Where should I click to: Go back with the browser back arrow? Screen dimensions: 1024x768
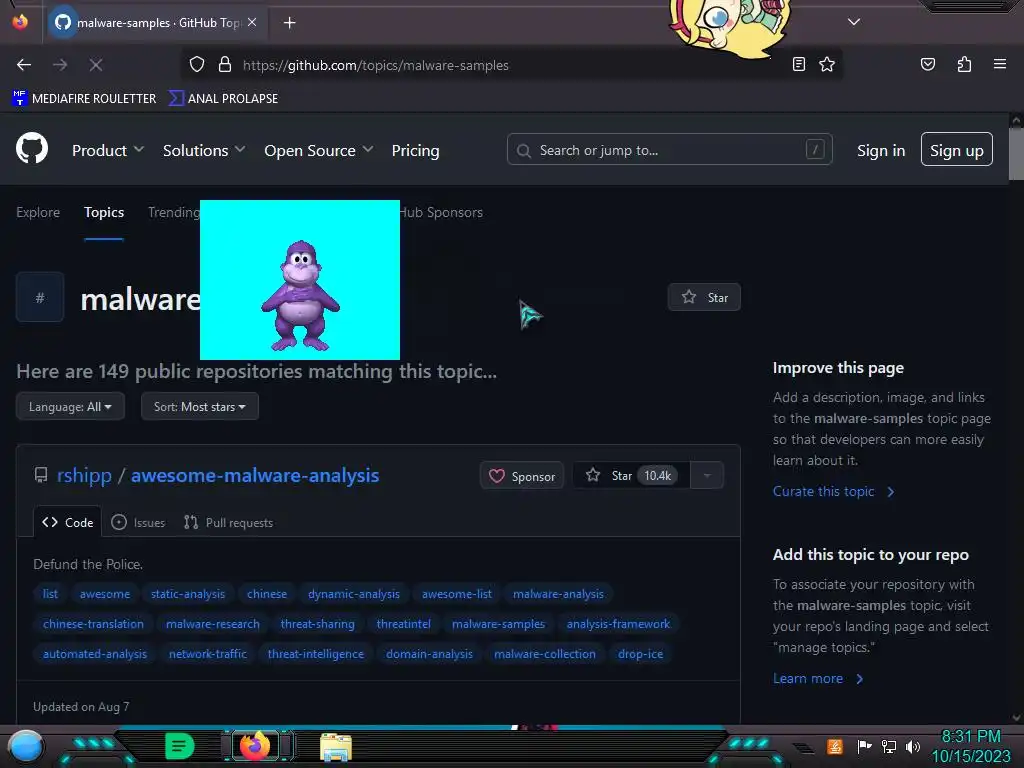(24, 65)
